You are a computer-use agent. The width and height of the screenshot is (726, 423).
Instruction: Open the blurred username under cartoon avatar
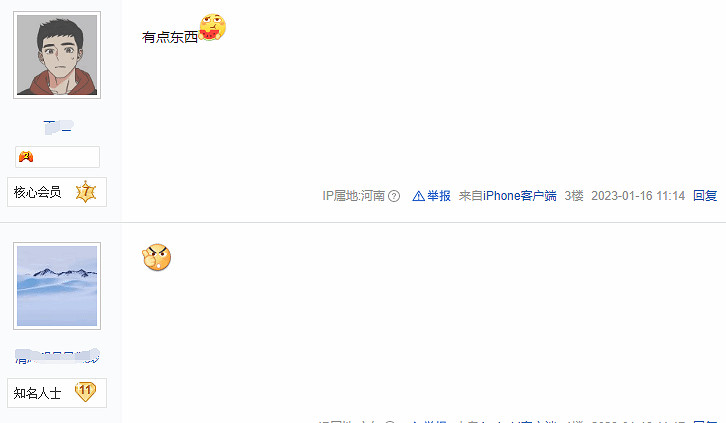point(58,127)
